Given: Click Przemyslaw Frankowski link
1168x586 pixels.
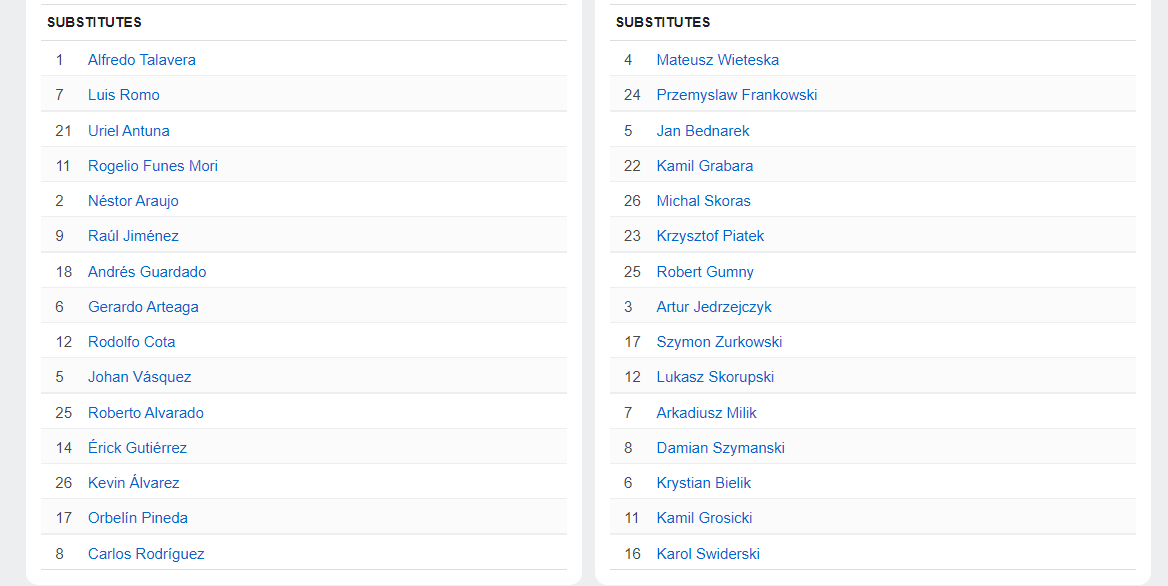Looking at the screenshot, I should pos(737,95).
